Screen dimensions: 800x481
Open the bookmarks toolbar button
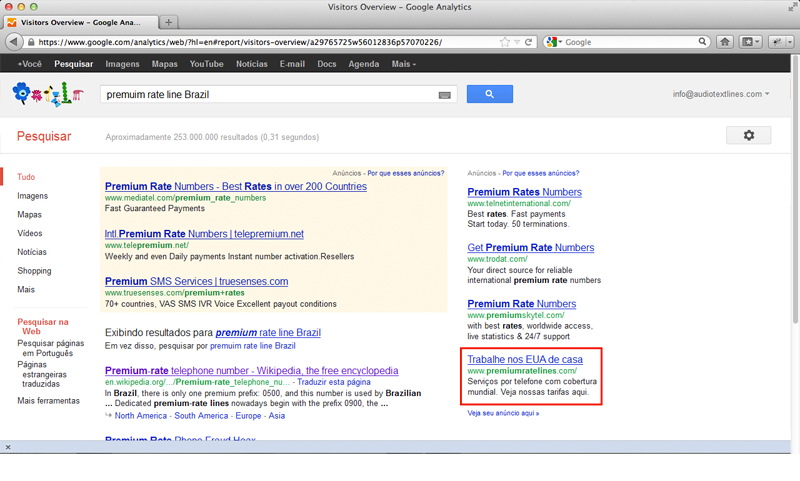pyautogui.click(x=750, y=42)
